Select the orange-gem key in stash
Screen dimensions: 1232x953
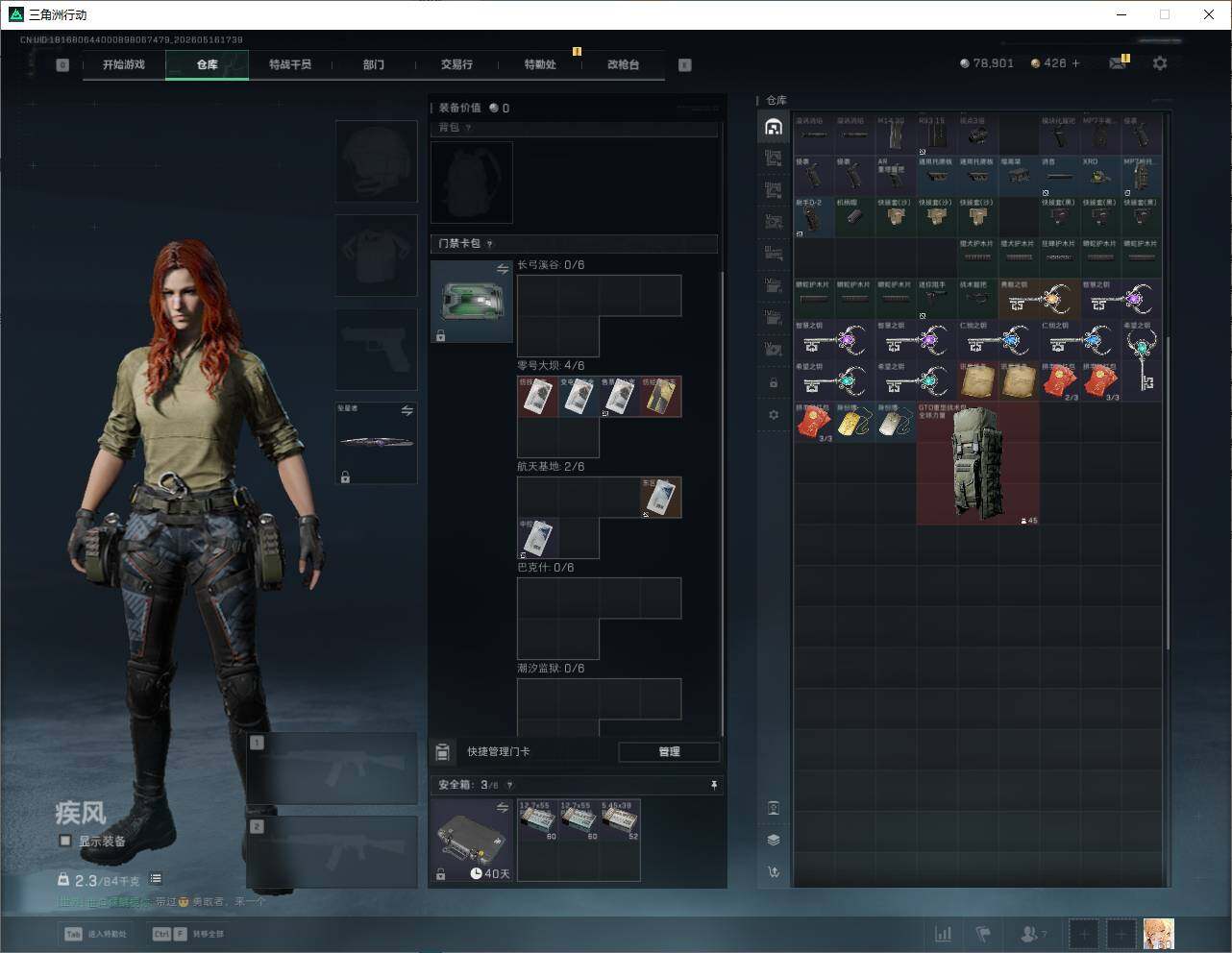[x=1039, y=299]
